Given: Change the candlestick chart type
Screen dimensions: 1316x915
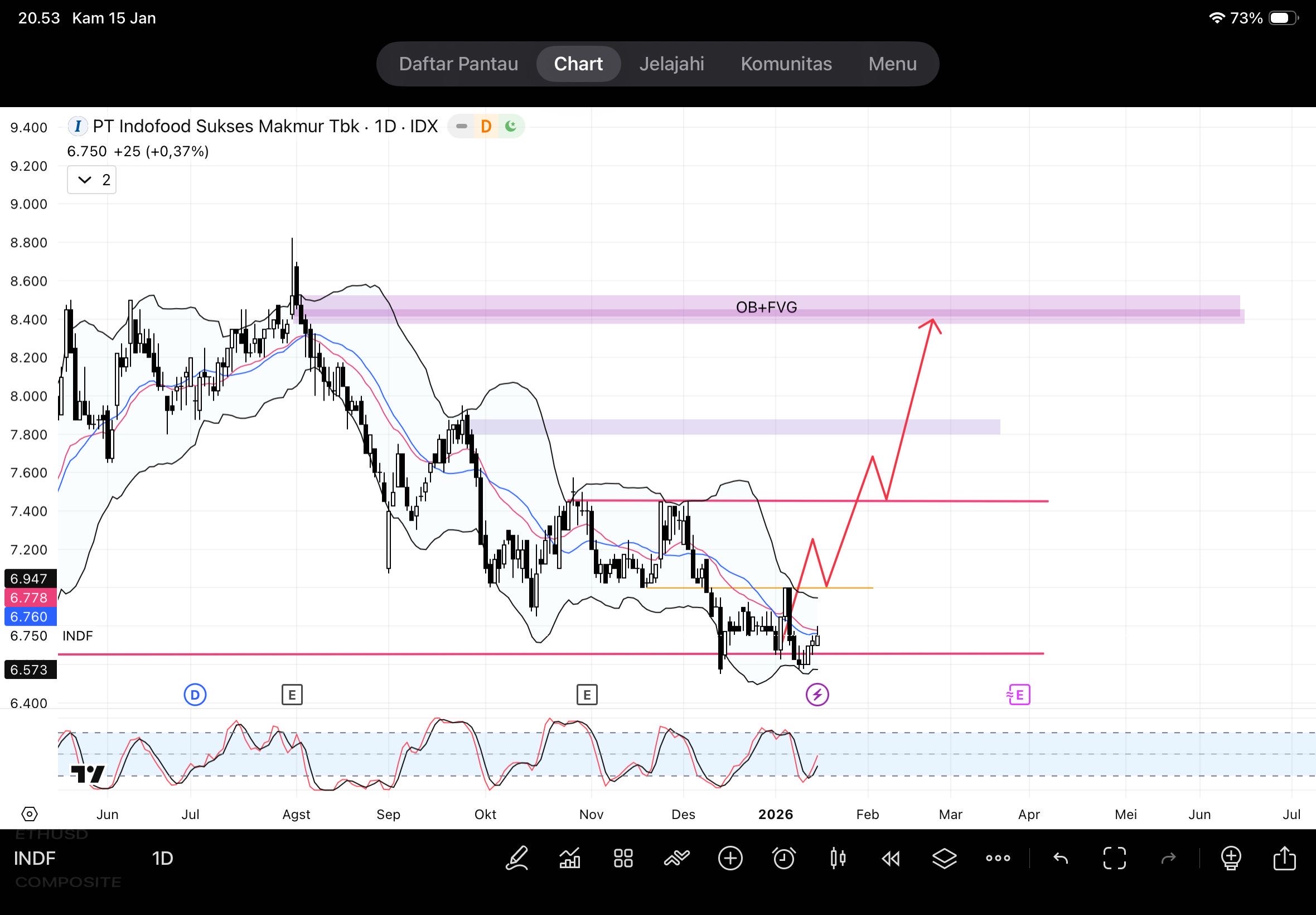Looking at the screenshot, I should click(838, 858).
